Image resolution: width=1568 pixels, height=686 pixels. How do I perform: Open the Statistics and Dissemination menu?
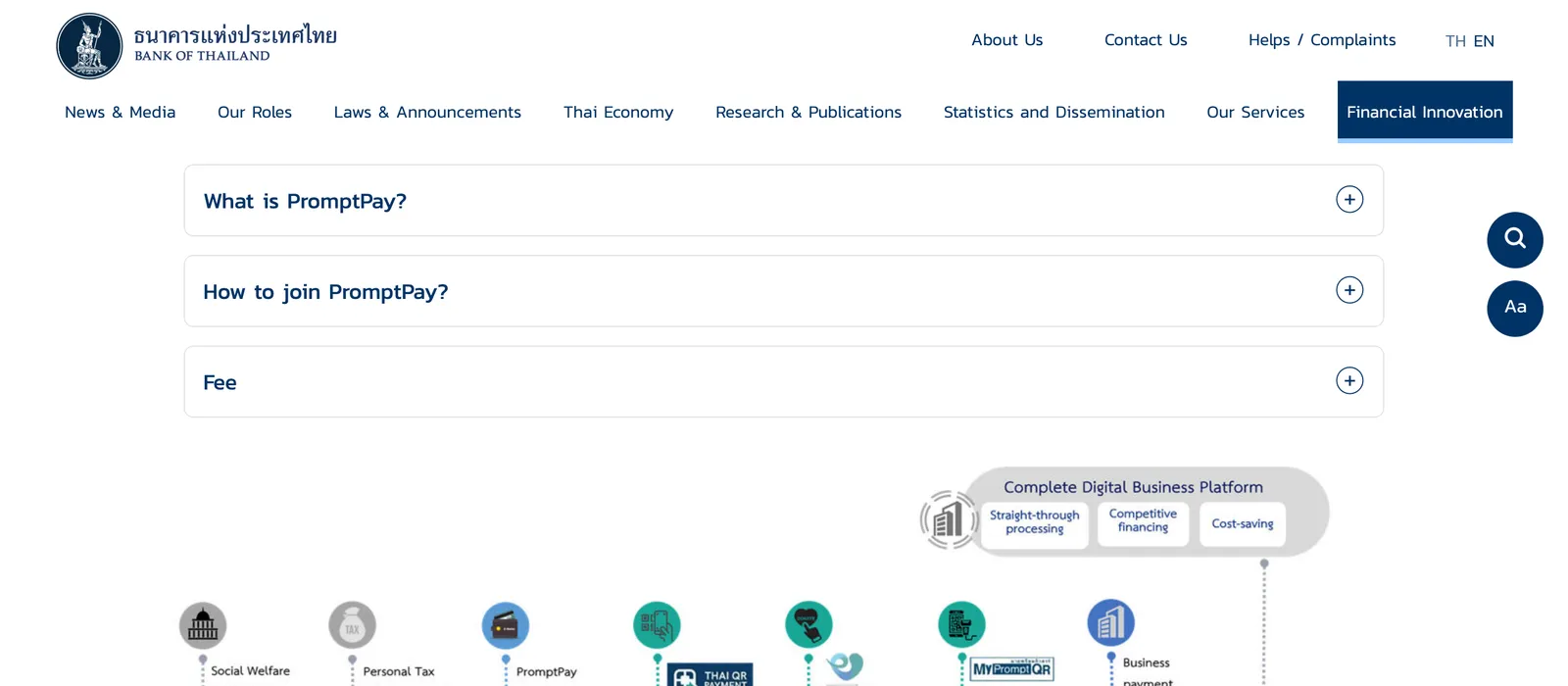1054,112
